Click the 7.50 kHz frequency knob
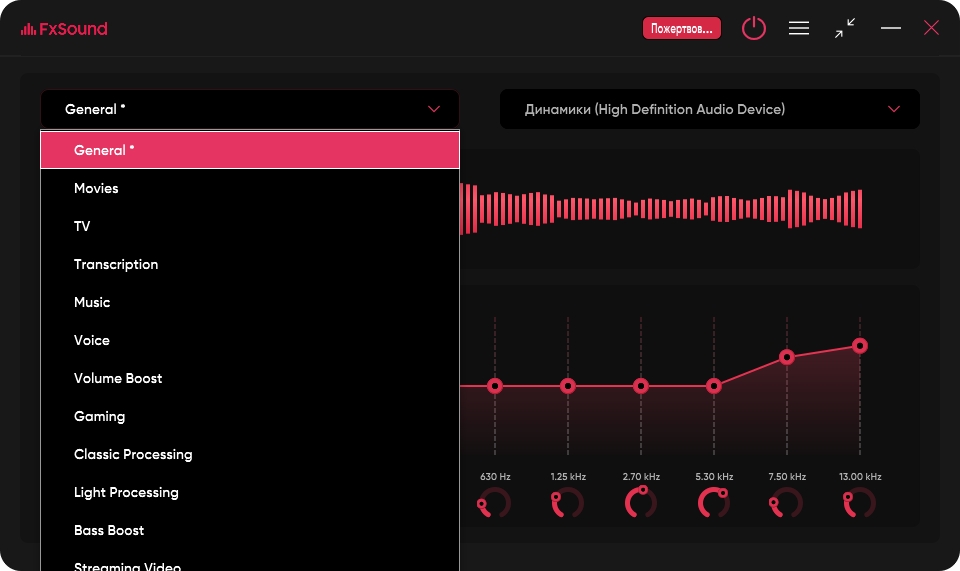 point(786,503)
